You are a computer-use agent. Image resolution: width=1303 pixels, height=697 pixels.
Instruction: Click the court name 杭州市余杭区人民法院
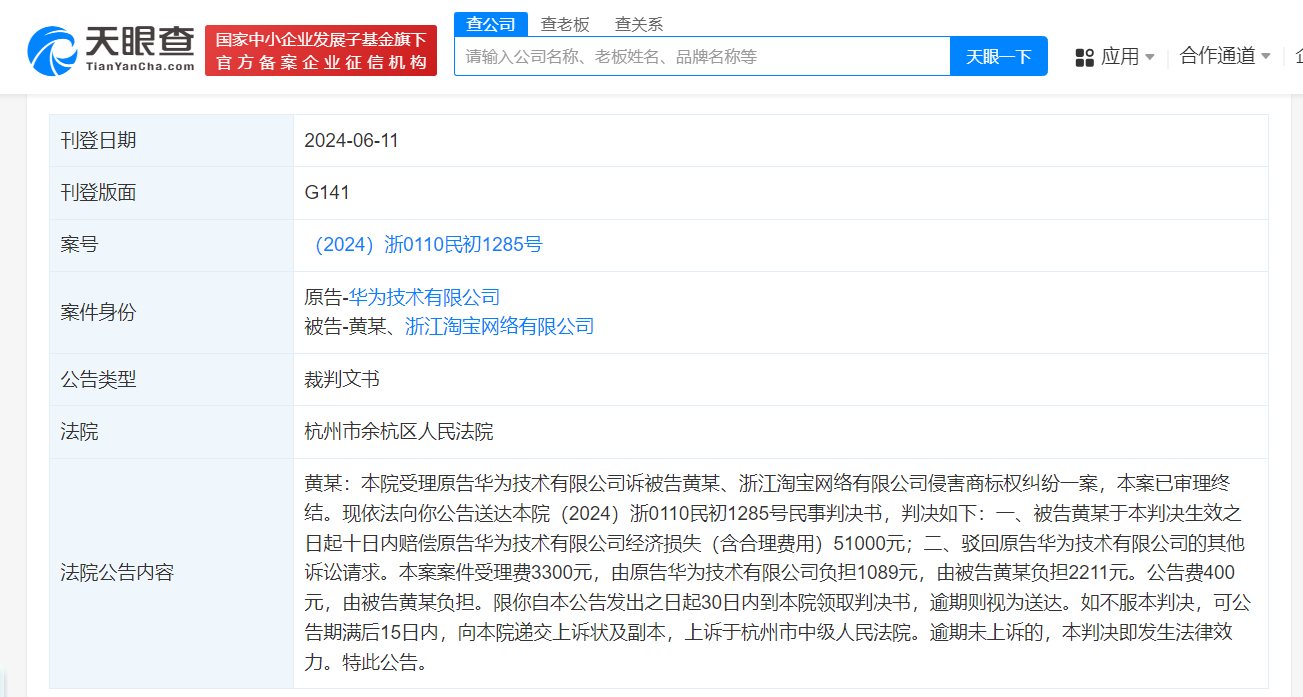[399, 432]
